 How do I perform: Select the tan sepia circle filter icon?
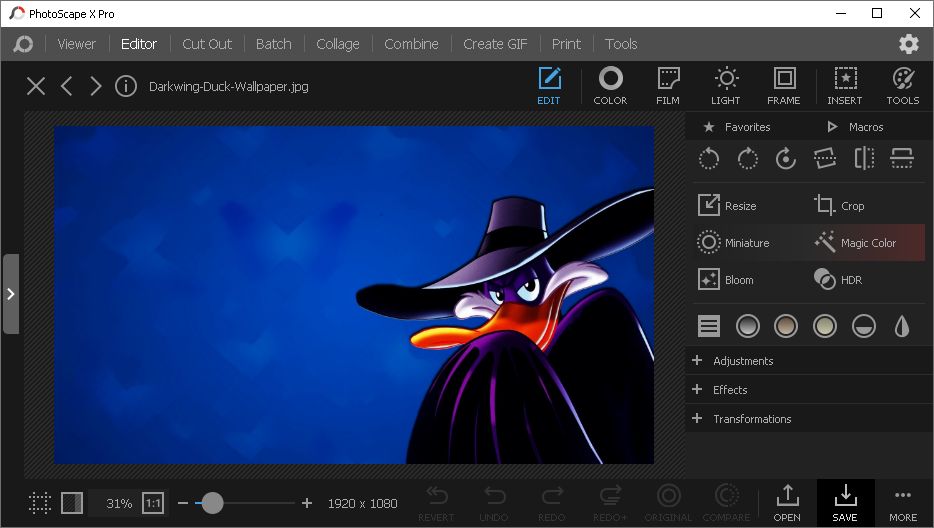(786, 326)
